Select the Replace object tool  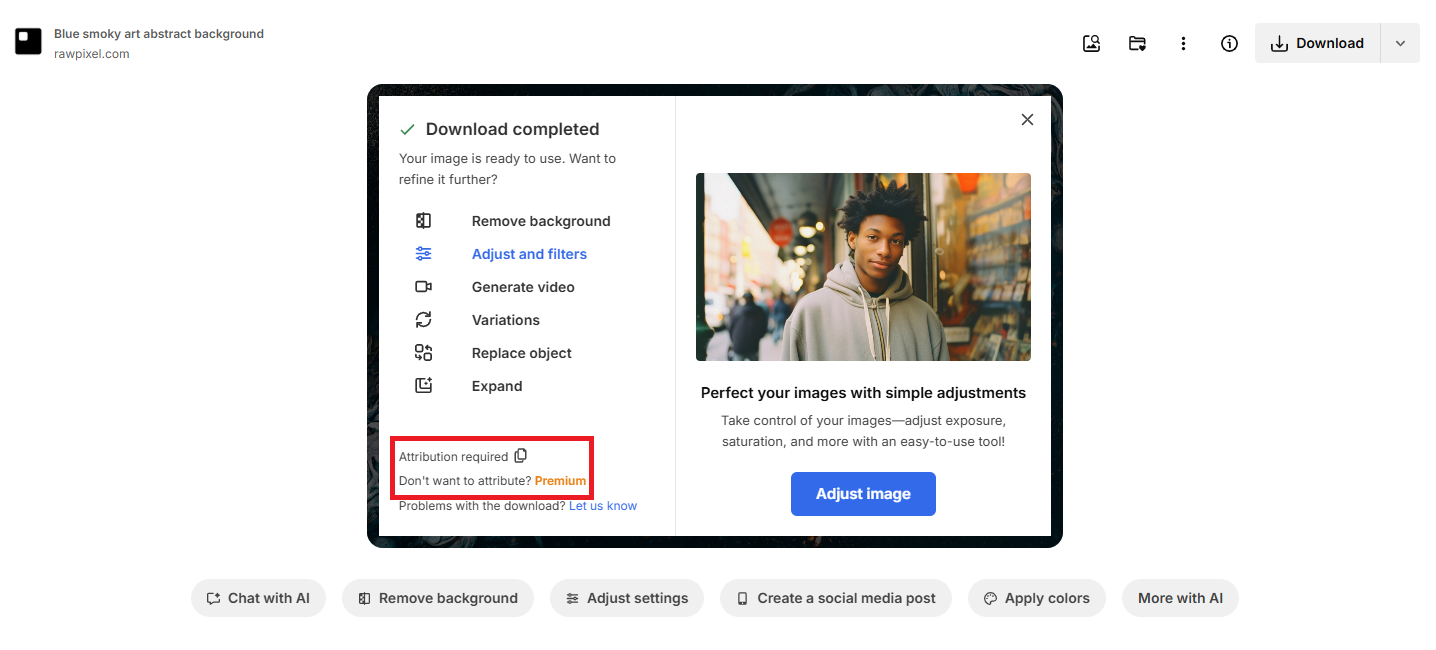[x=522, y=352]
